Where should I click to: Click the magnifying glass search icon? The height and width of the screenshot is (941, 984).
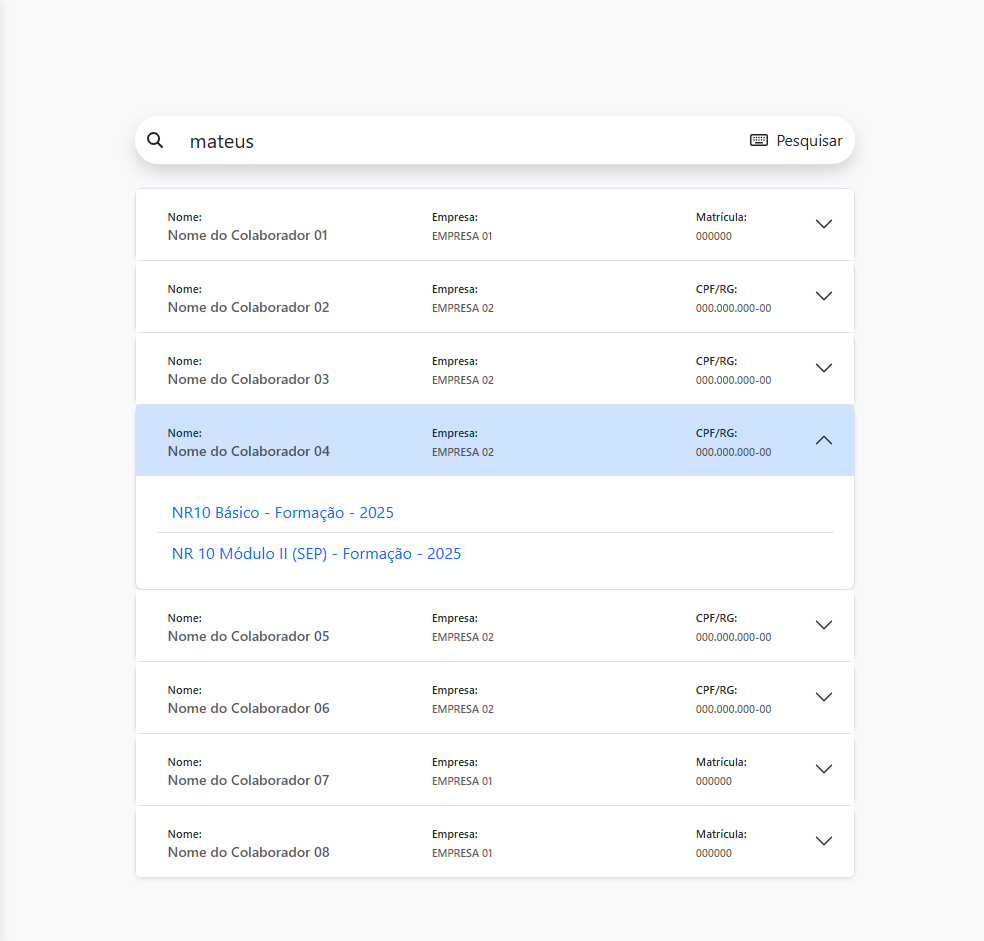click(x=155, y=140)
